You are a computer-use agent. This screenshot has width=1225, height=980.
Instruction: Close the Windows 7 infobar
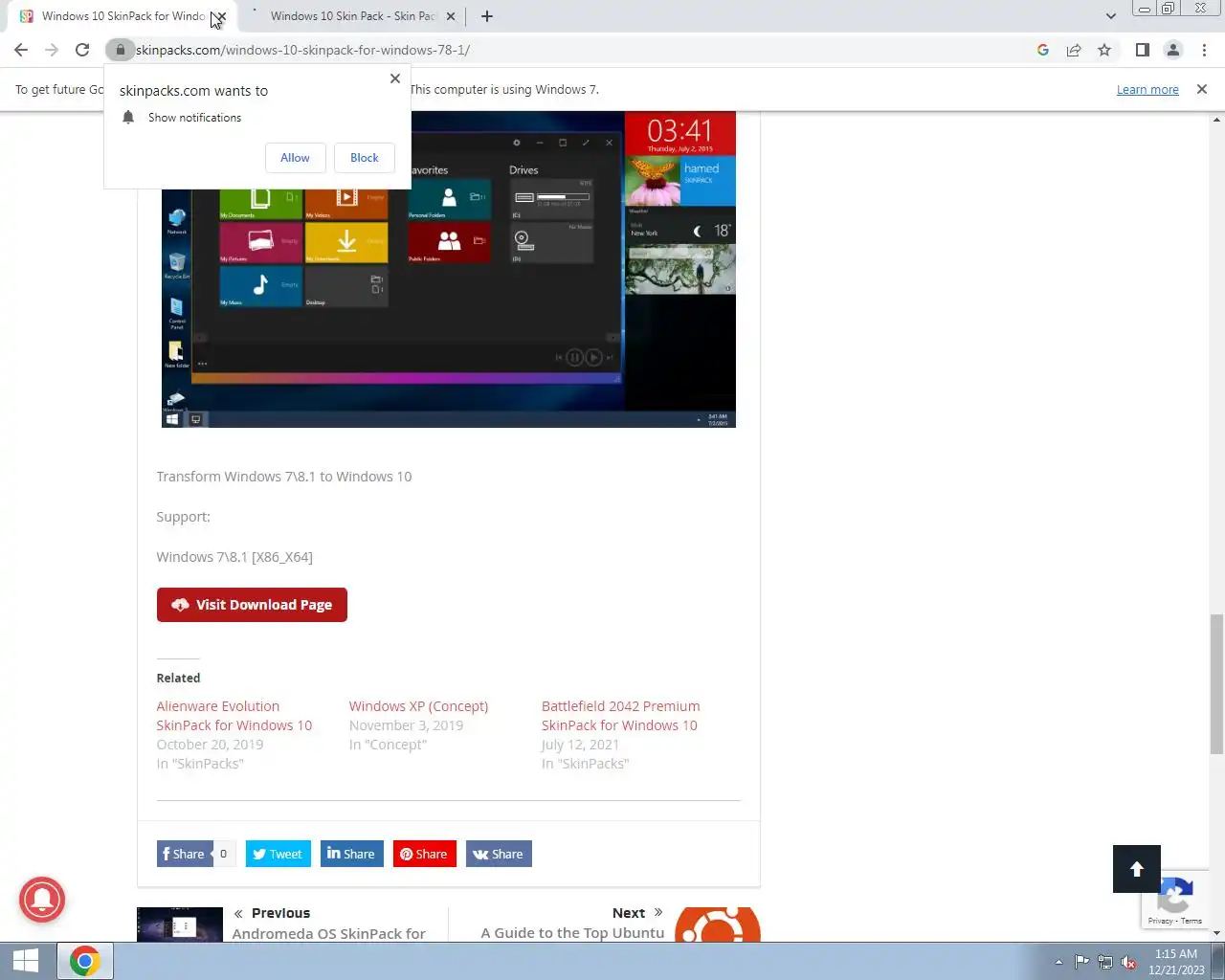(1202, 89)
